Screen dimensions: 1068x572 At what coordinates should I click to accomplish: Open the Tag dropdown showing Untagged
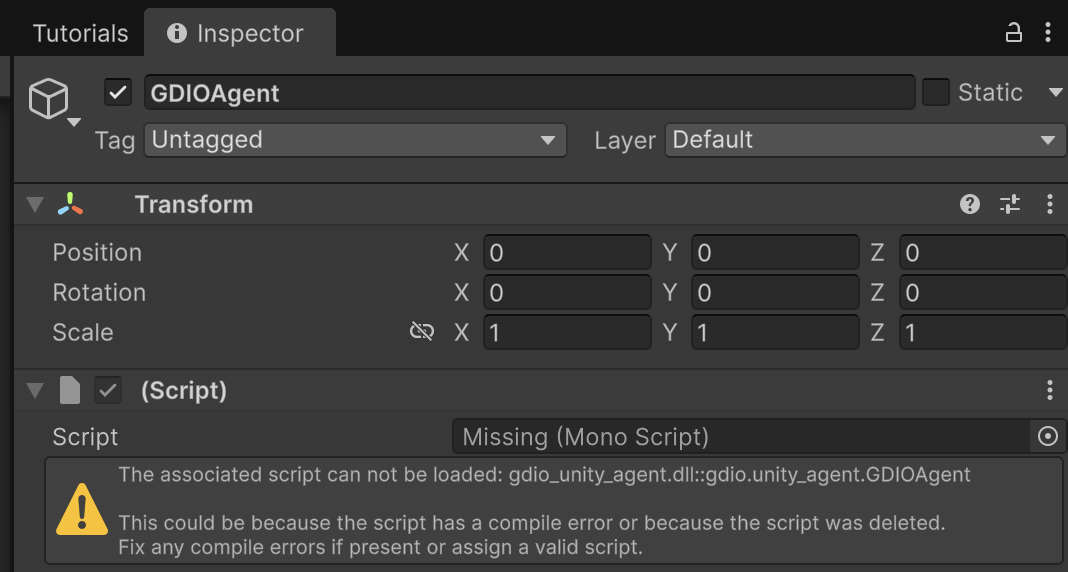pos(356,140)
